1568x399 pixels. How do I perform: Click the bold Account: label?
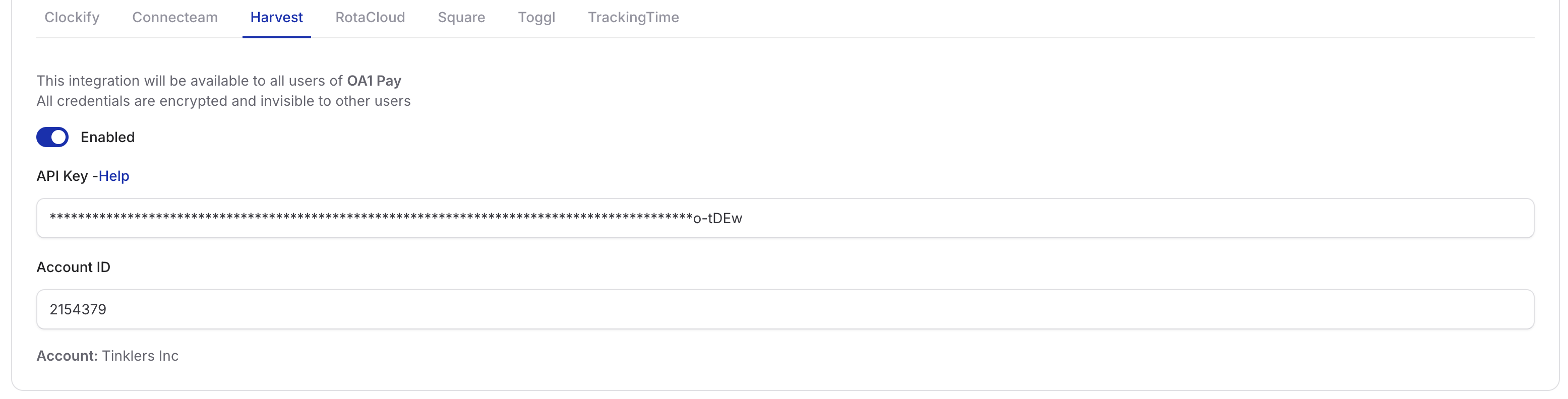point(67,356)
